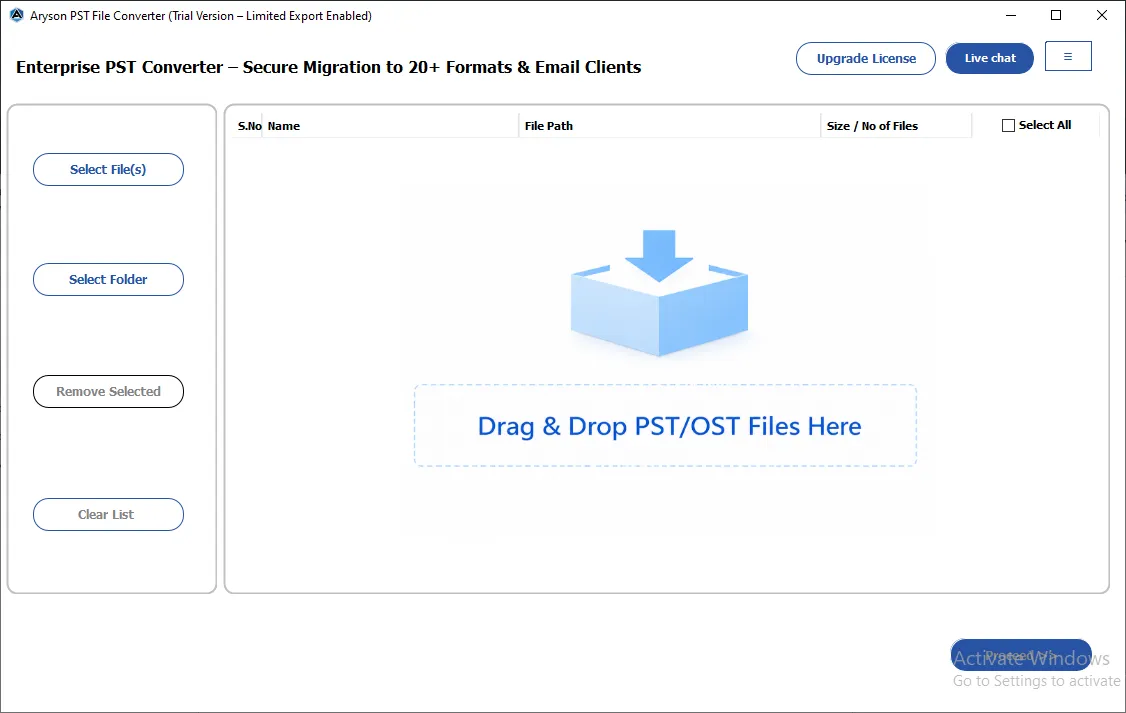Click the Clear List button
The image size is (1126, 713).
(108, 515)
